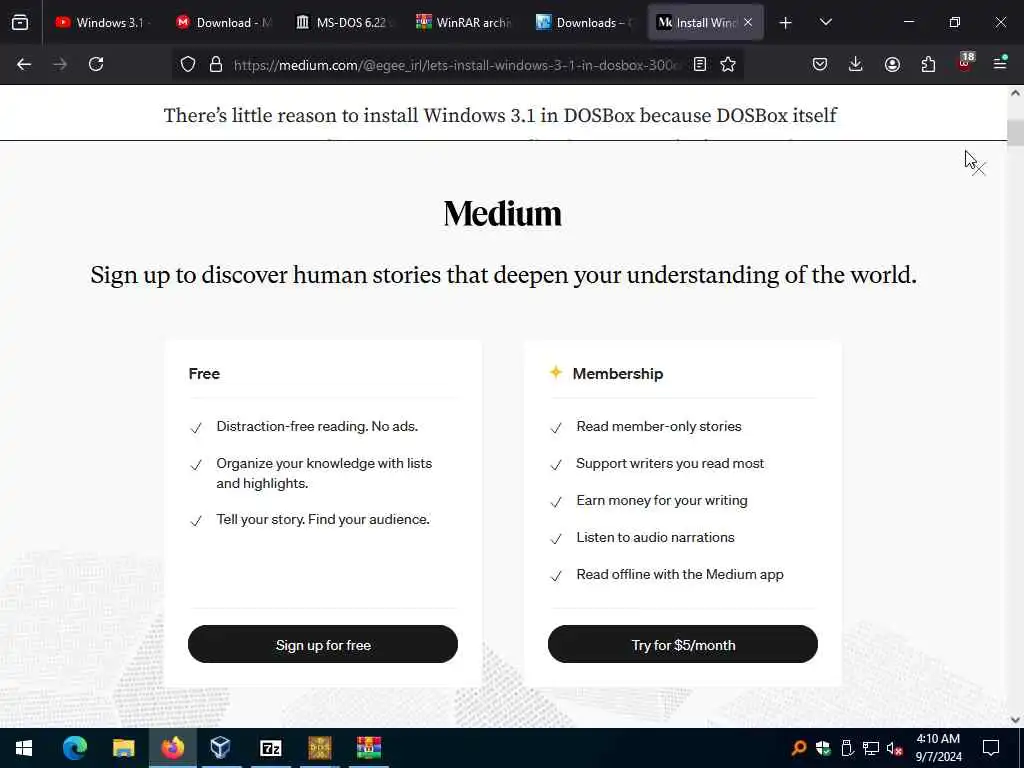Switch to the Windows 3.1 YouTube tab
Image resolution: width=1024 pixels, height=768 pixels.
point(103,22)
